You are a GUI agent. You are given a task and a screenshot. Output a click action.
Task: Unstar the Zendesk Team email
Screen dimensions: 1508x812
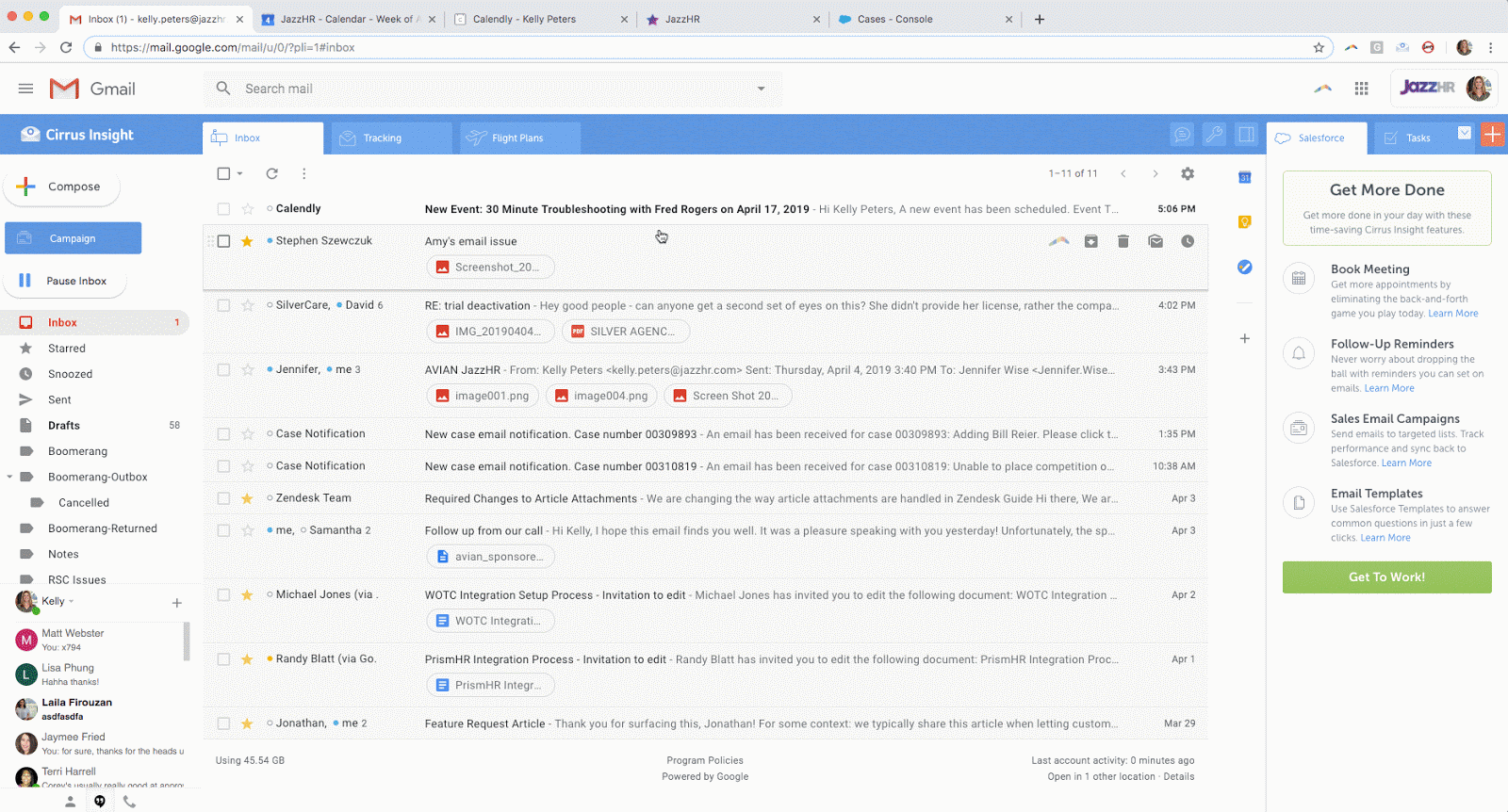pyautogui.click(x=247, y=498)
